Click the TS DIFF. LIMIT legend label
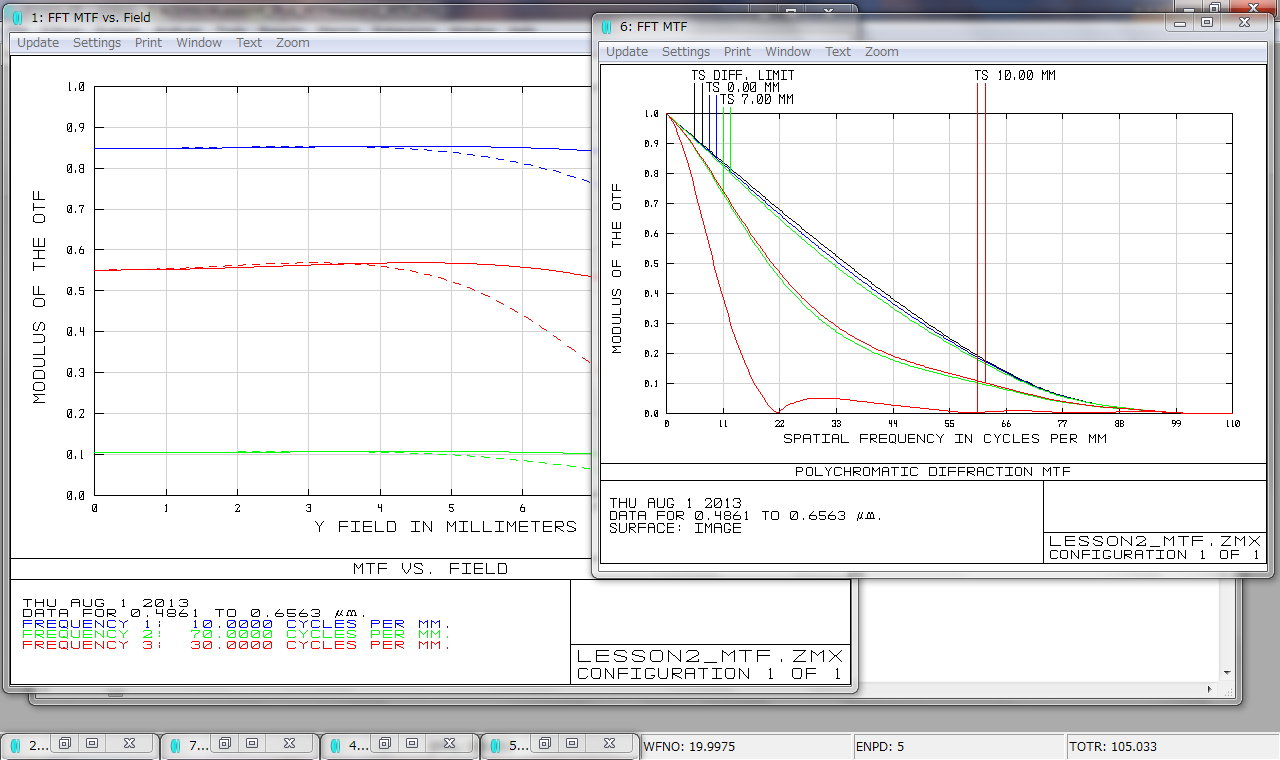 (x=743, y=75)
